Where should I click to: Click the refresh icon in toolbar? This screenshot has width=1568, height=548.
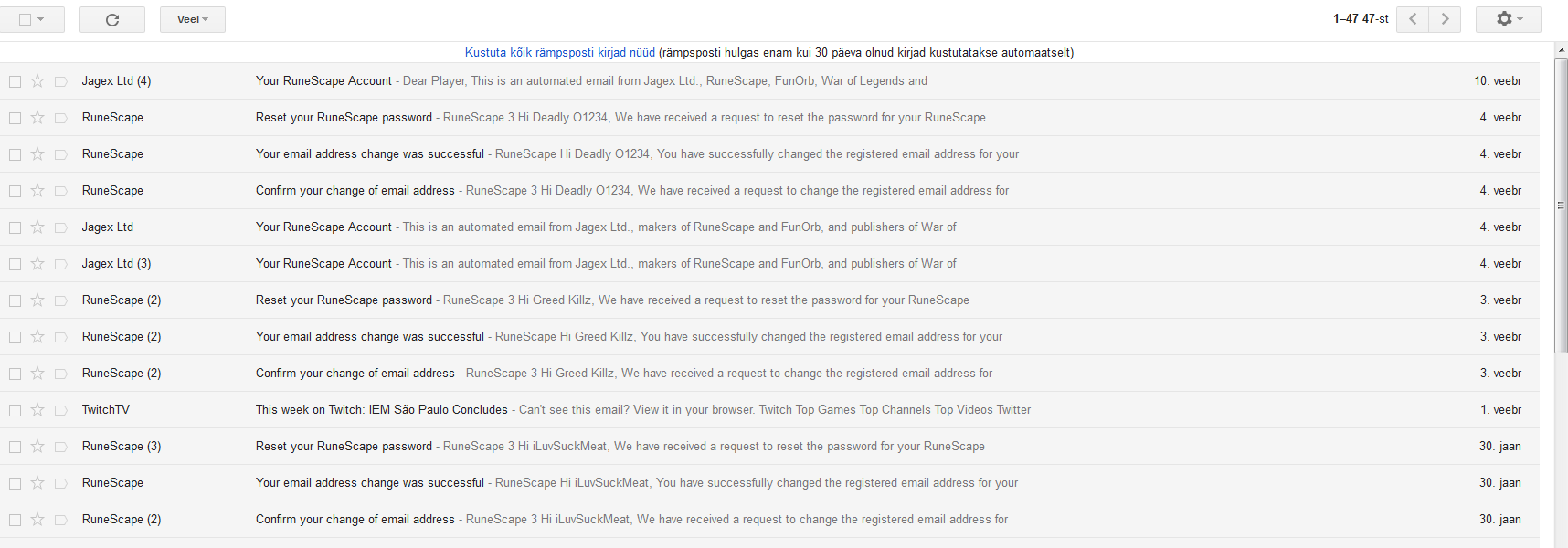tap(112, 19)
